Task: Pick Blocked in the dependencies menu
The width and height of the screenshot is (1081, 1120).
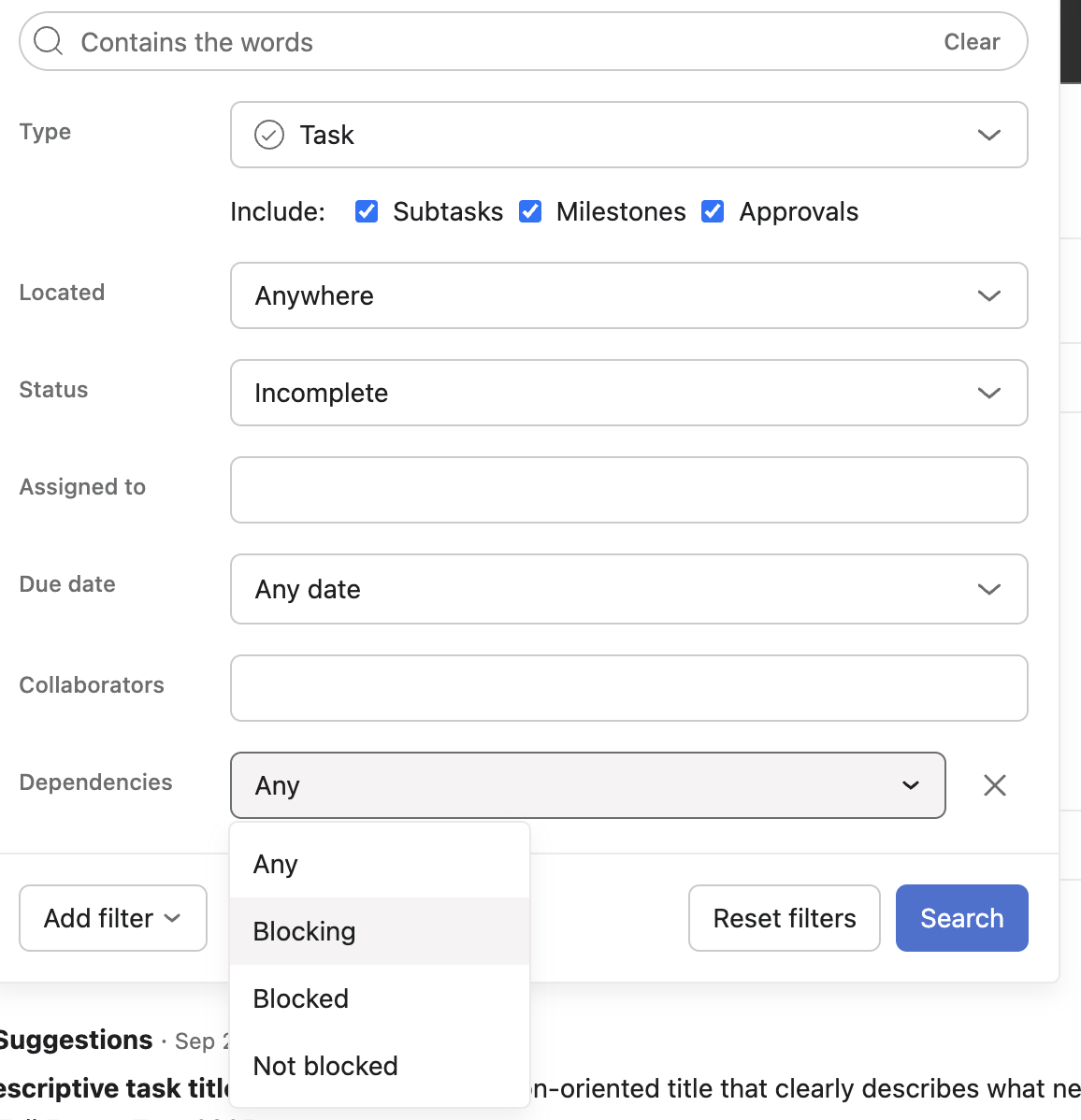Action: (301, 998)
